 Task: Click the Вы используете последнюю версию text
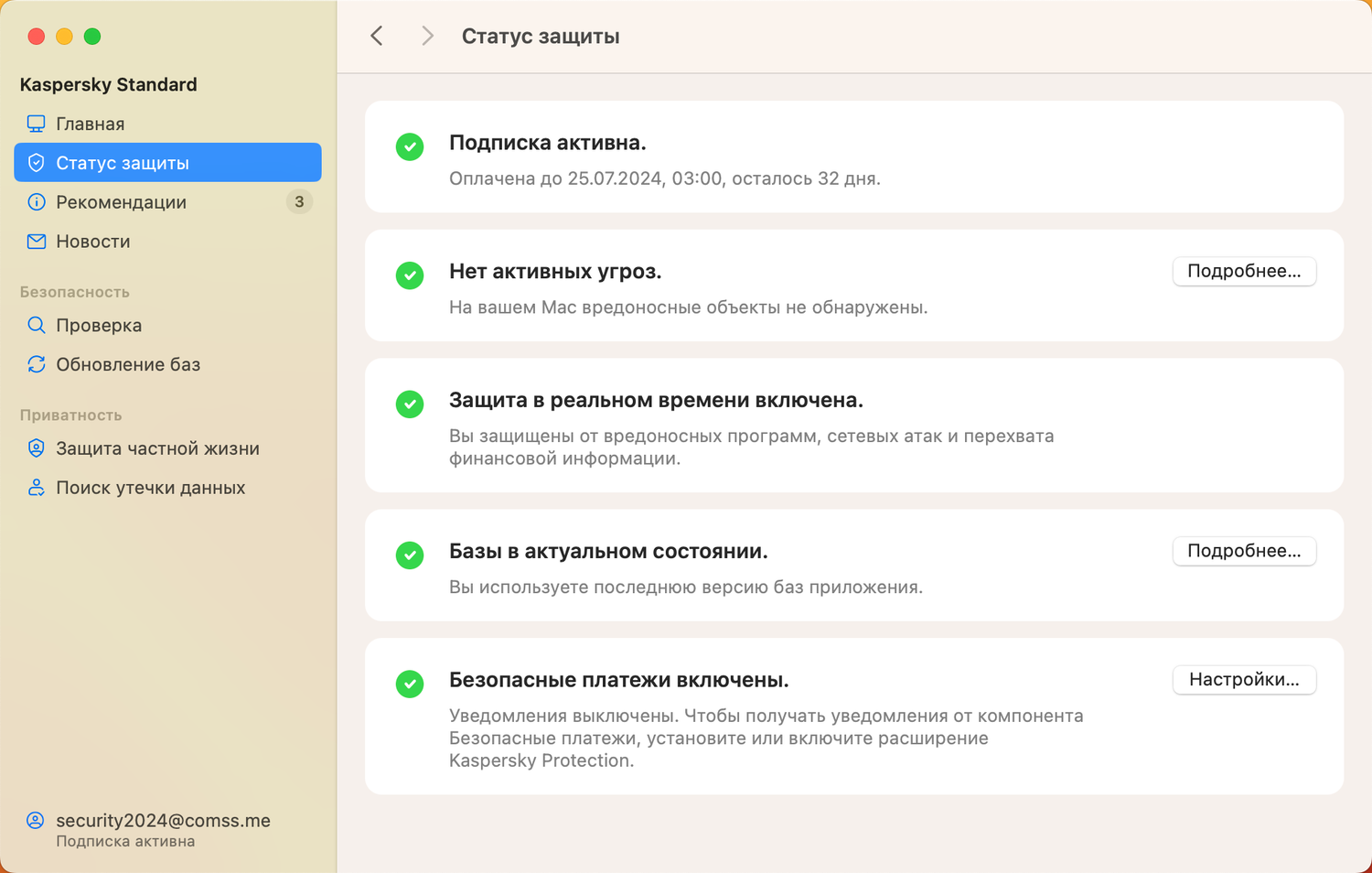click(686, 587)
